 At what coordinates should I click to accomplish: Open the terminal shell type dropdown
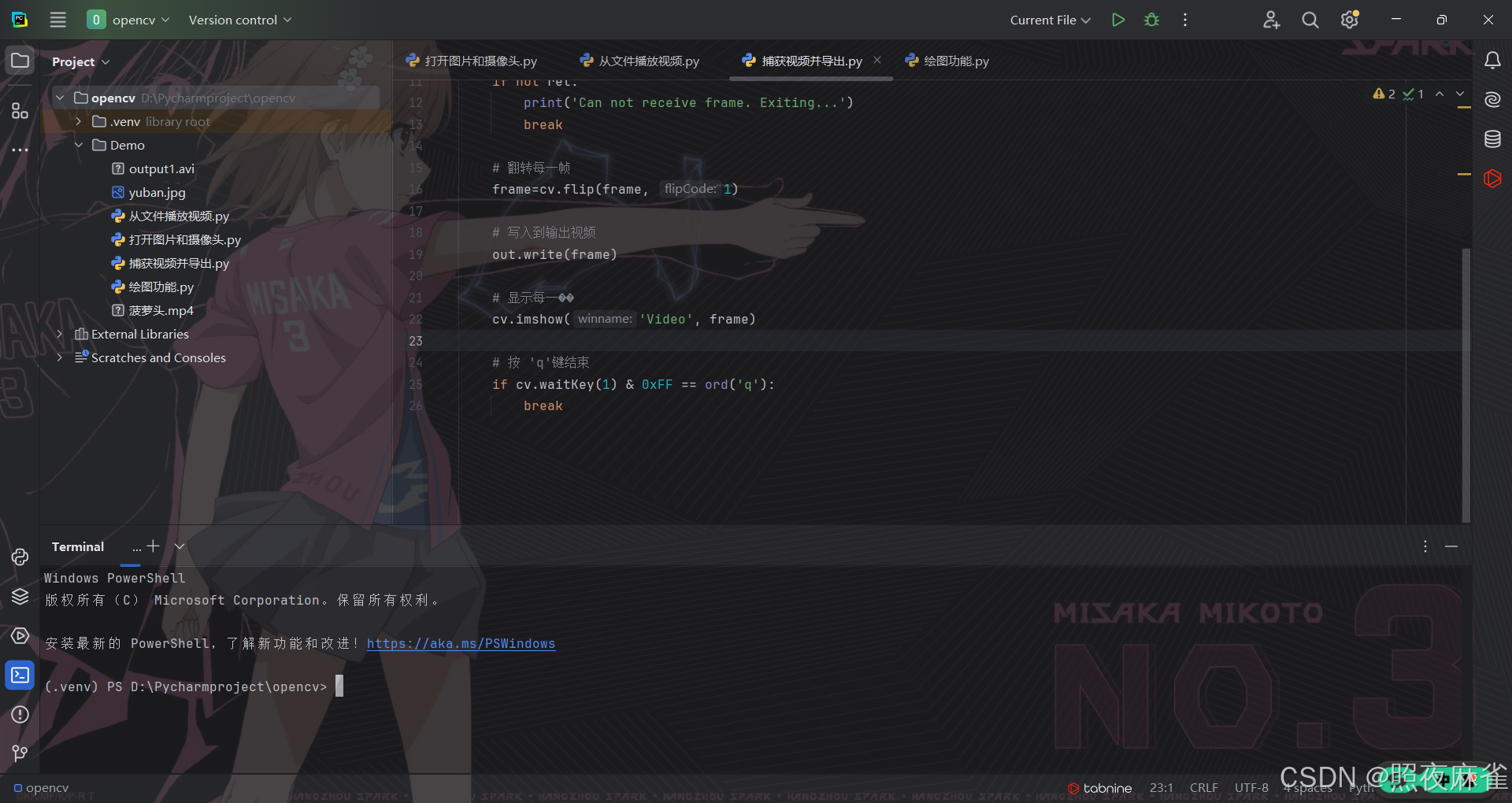180,546
